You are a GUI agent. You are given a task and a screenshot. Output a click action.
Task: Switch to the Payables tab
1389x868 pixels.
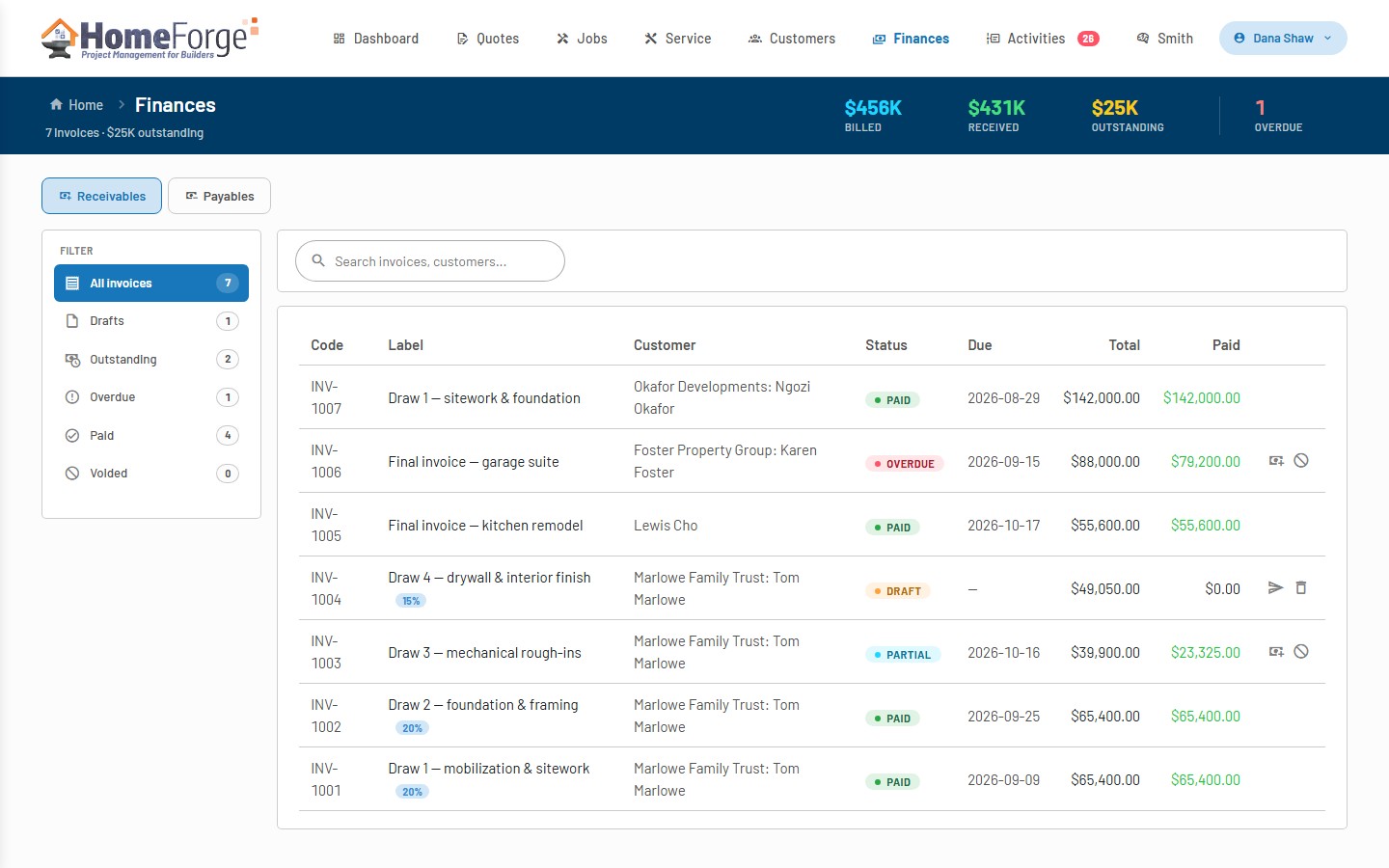220,196
